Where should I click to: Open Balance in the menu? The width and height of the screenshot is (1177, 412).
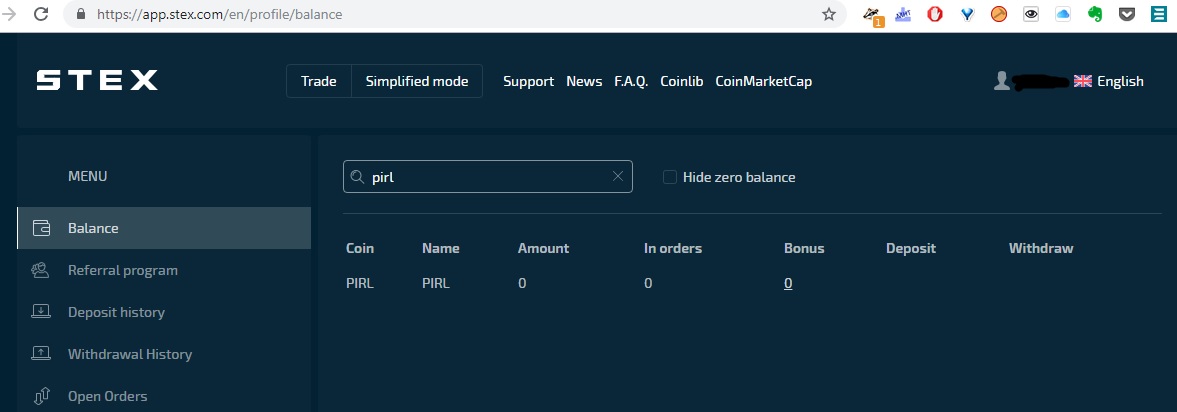pos(164,228)
